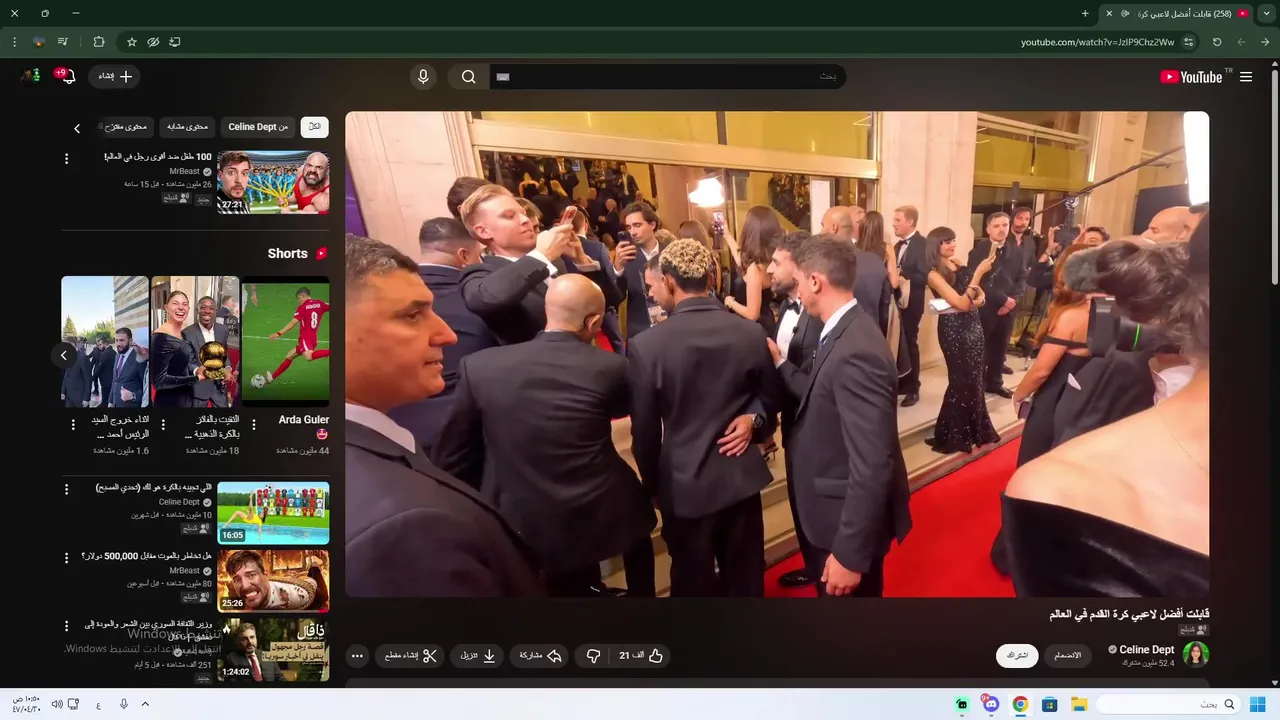Open the browser media control icon
The height and width of the screenshot is (720, 1280).
pos(62,42)
